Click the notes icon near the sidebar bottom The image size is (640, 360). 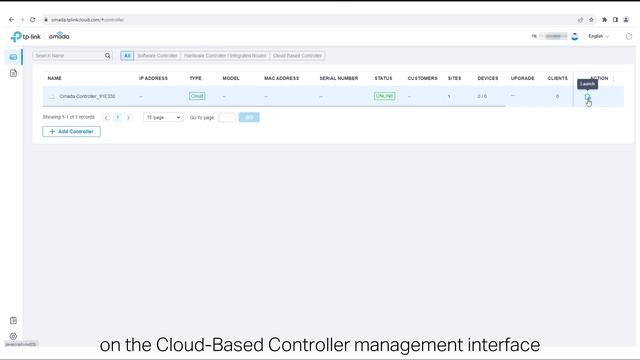(13, 320)
